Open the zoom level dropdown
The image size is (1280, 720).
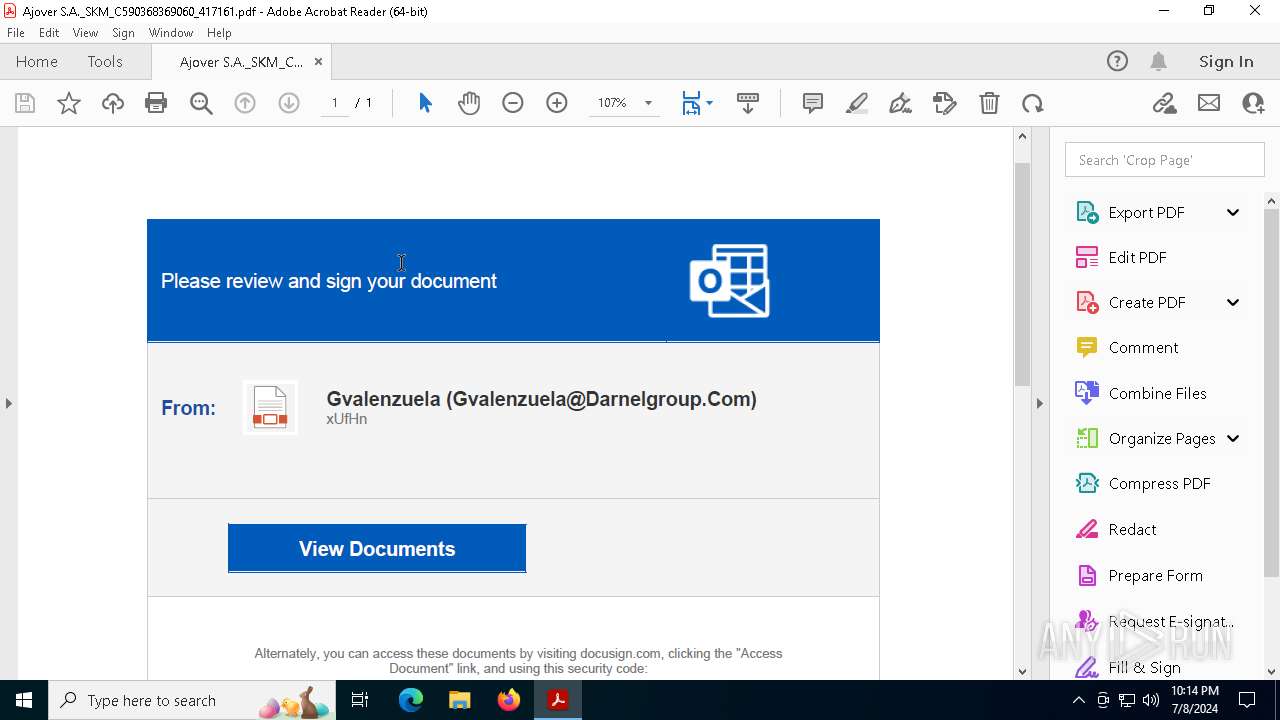(648, 103)
